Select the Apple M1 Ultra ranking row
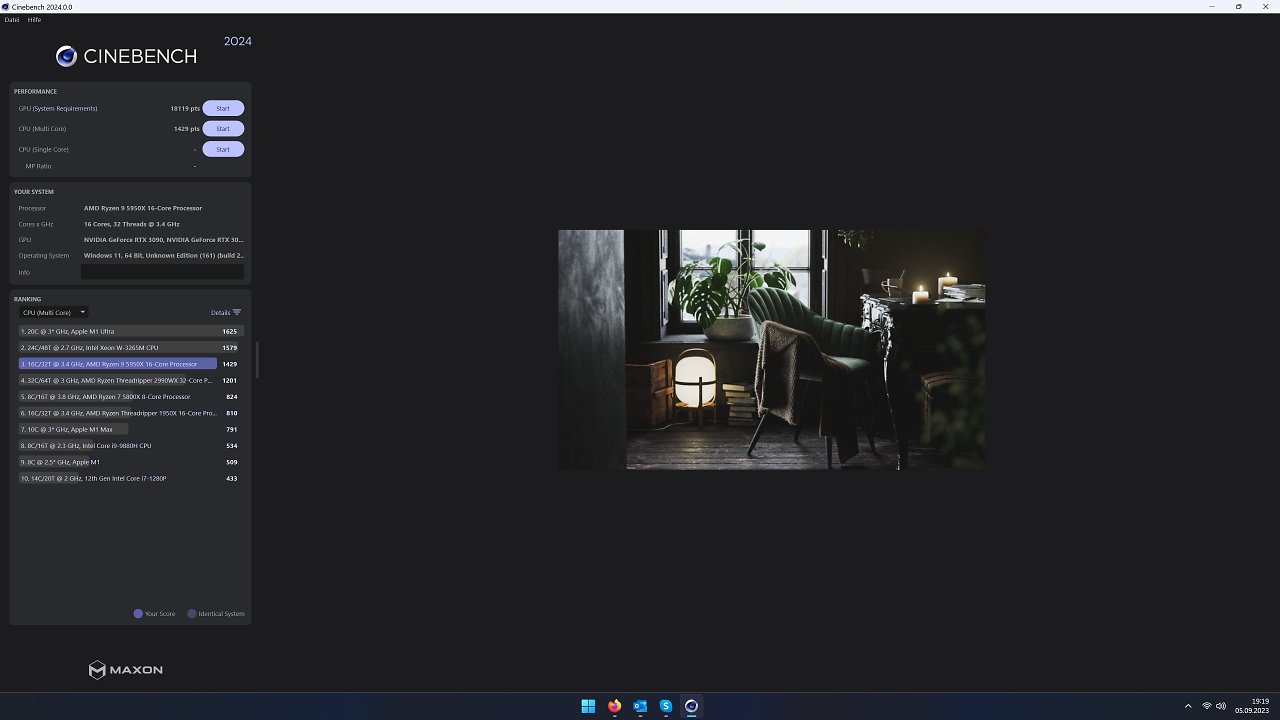The width and height of the screenshot is (1280, 720). (x=131, y=331)
